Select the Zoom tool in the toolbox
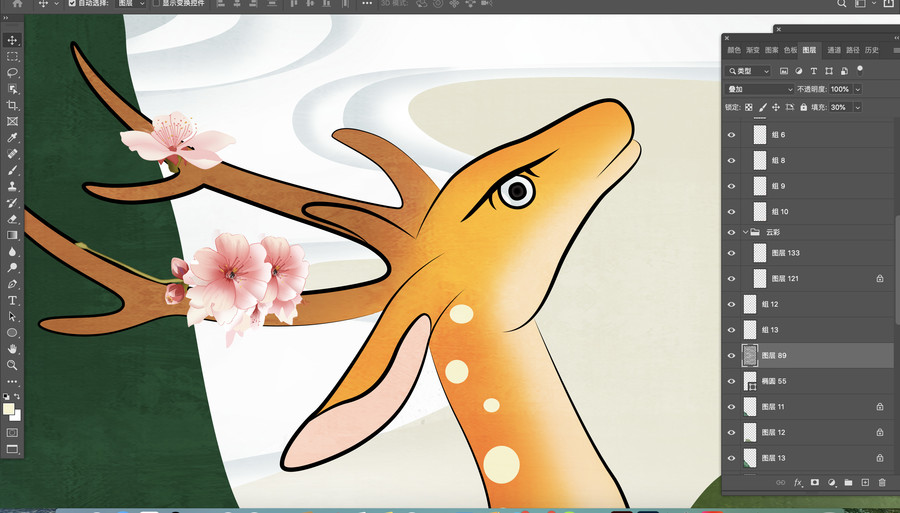 12,364
